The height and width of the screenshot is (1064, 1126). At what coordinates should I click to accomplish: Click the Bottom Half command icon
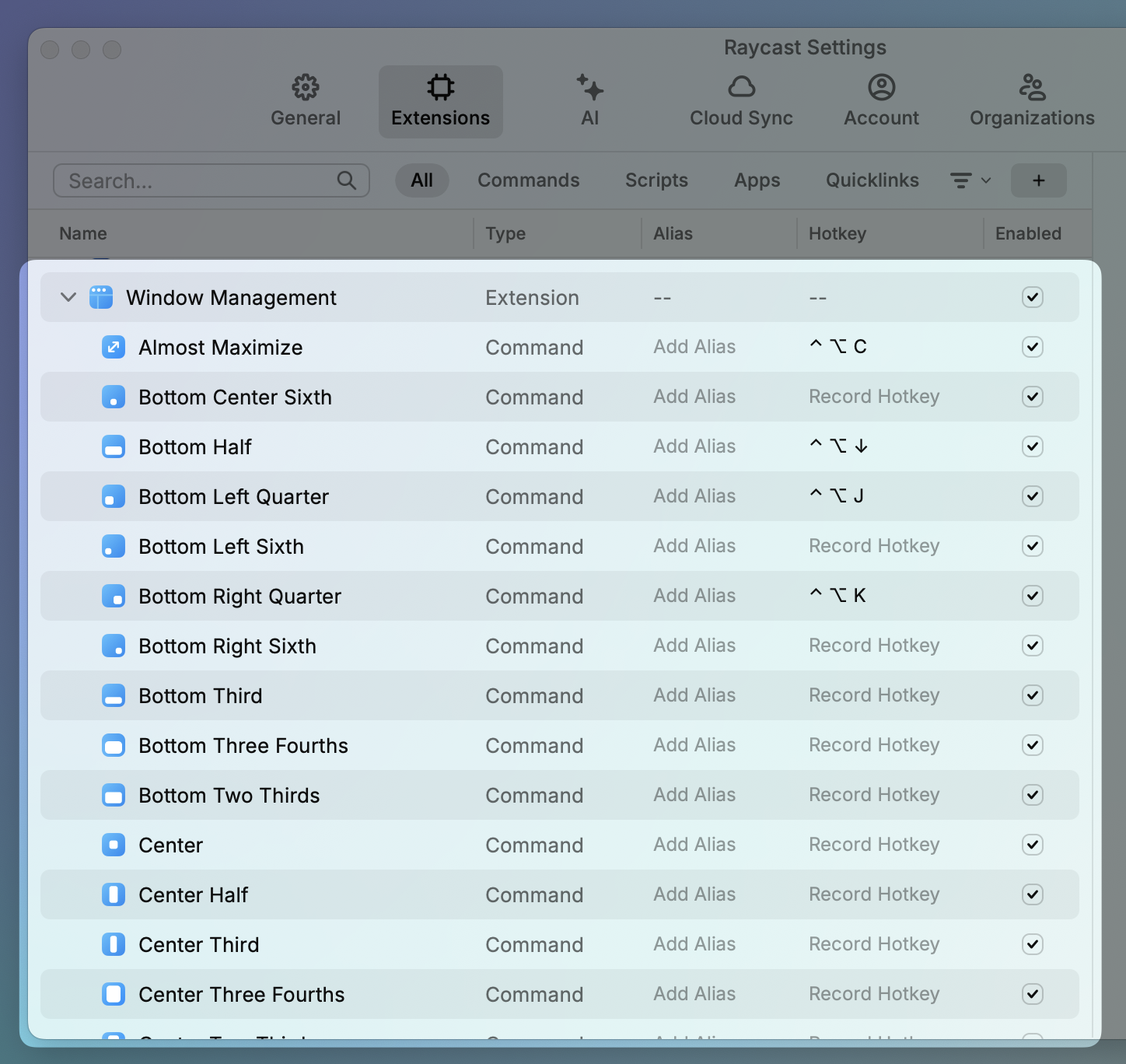[114, 446]
